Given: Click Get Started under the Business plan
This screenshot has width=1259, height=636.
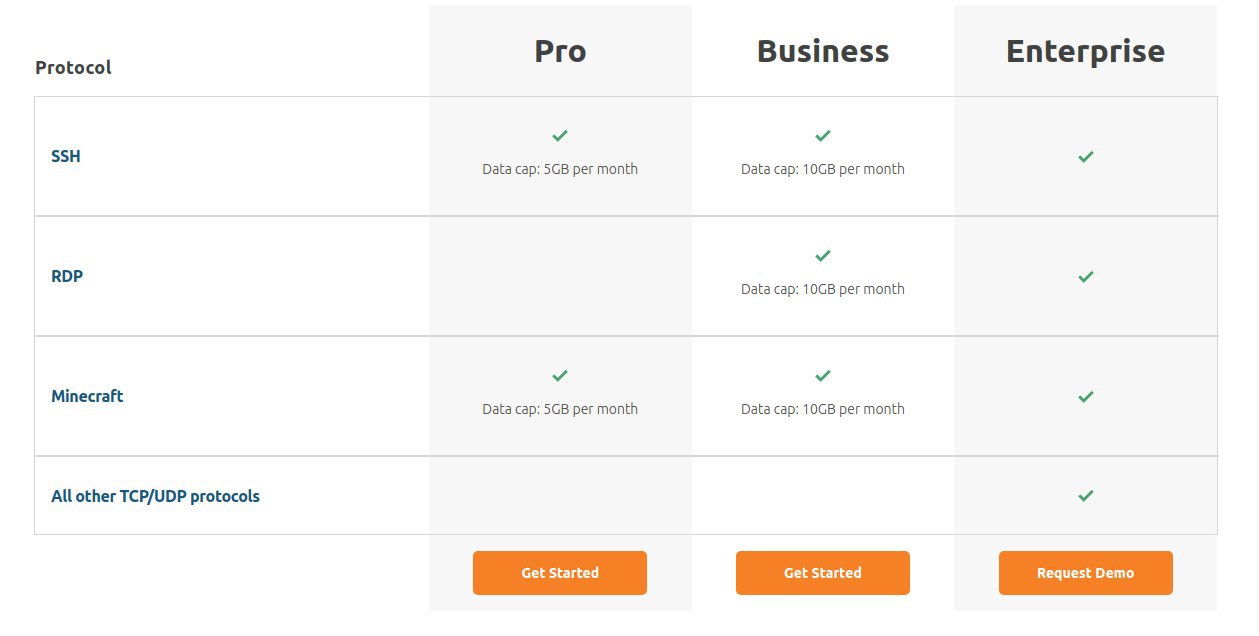Looking at the screenshot, I should [823, 573].
